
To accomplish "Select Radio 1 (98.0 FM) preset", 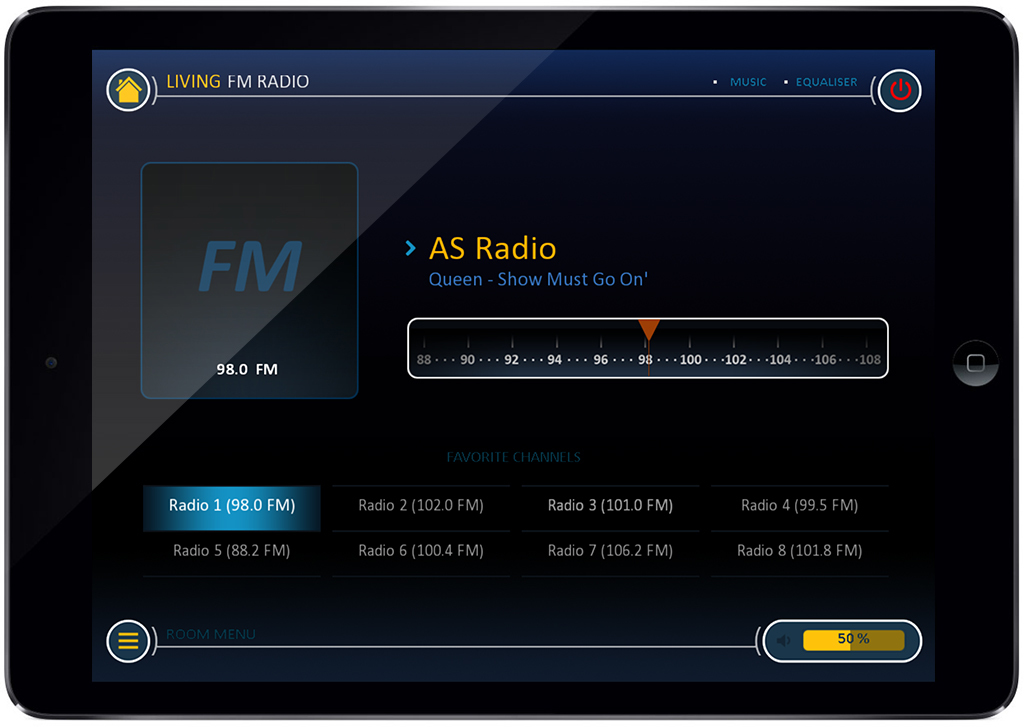I will (x=232, y=506).
